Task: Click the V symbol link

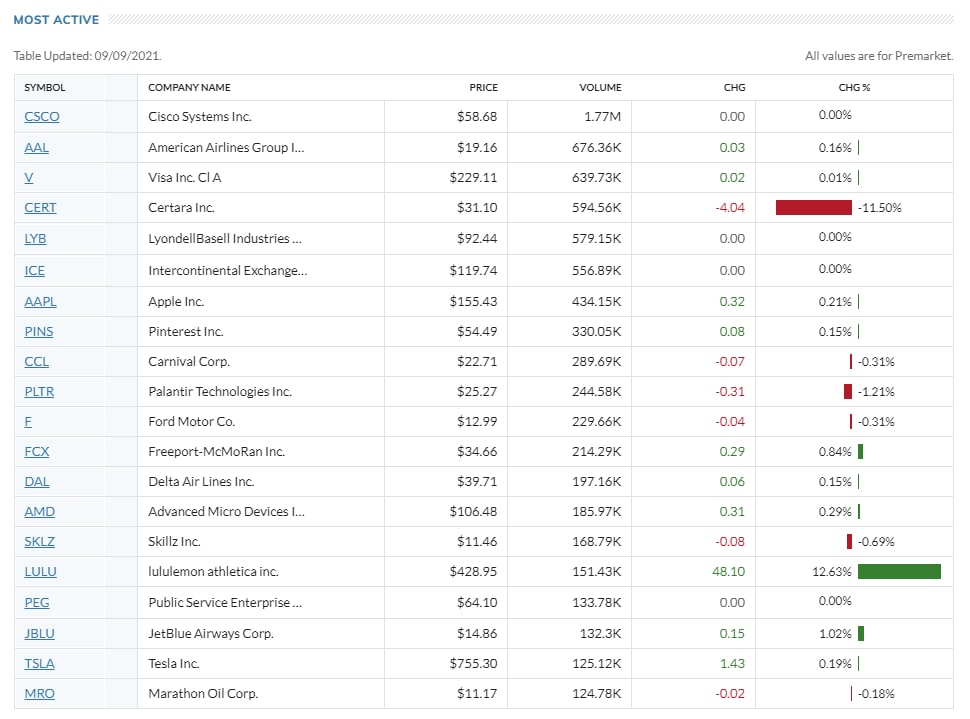Action: coord(28,178)
